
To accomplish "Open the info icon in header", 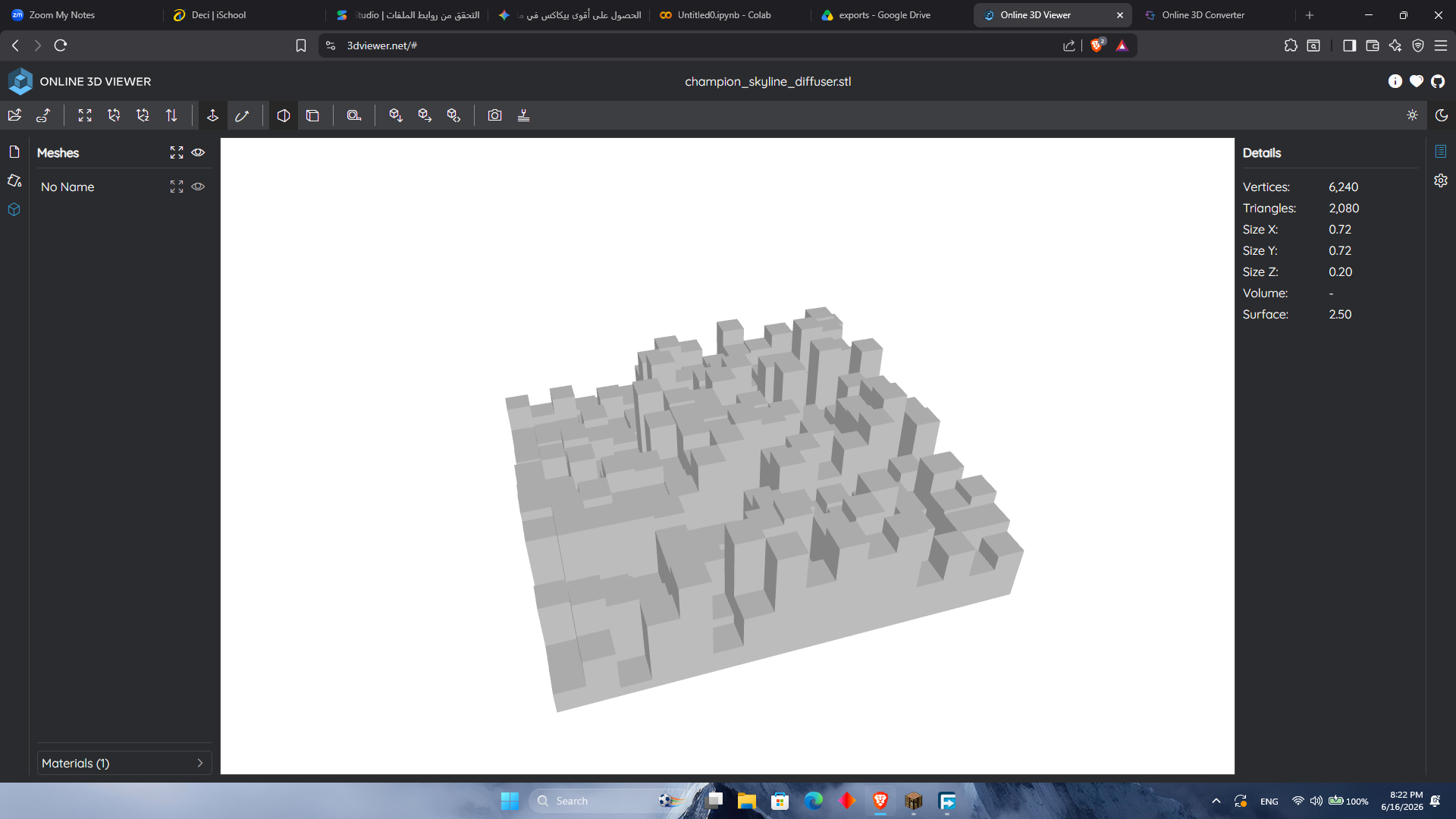I will [x=1395, y=81].
